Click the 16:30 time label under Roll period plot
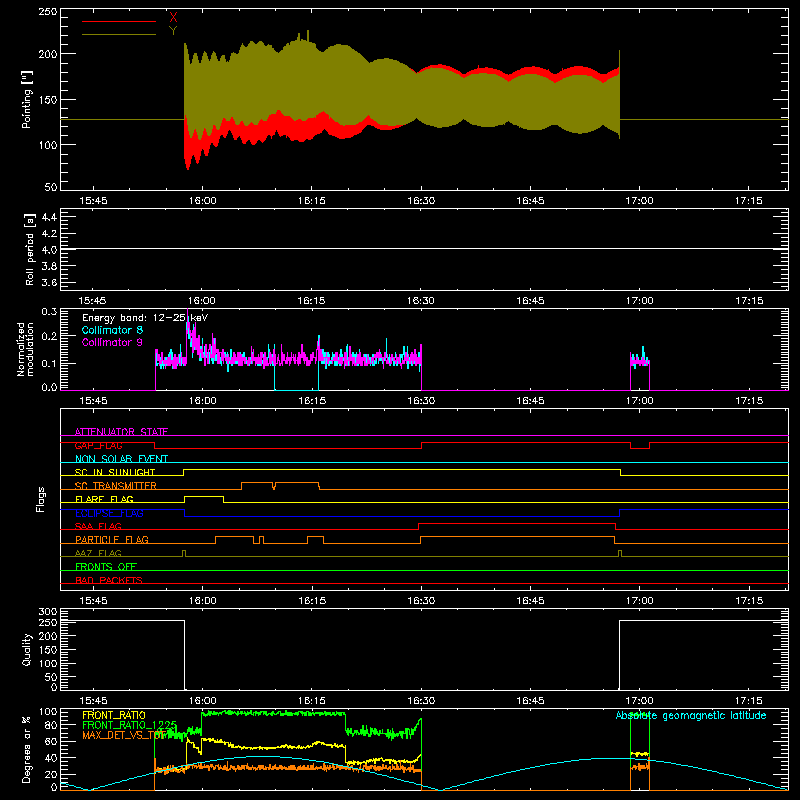This screenshot has width=800, height=800. coord(421,301)
